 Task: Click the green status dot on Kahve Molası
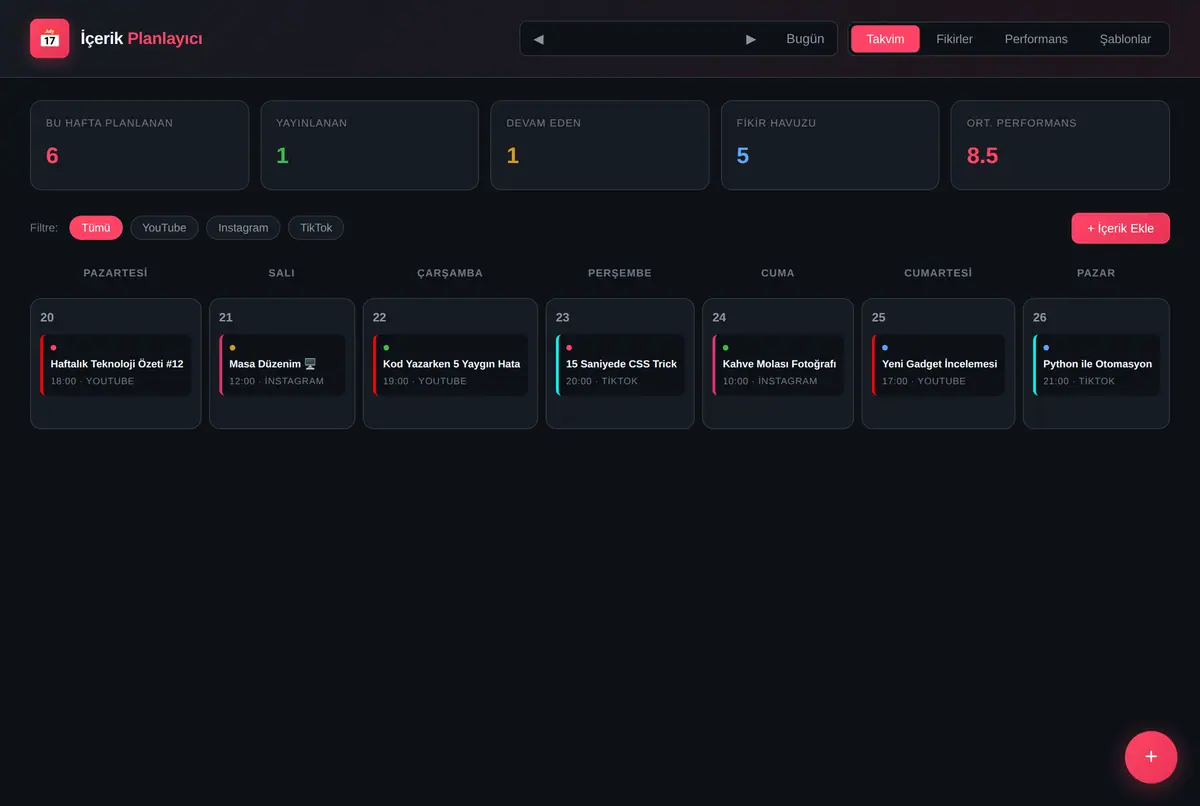[x=726, y=347]
